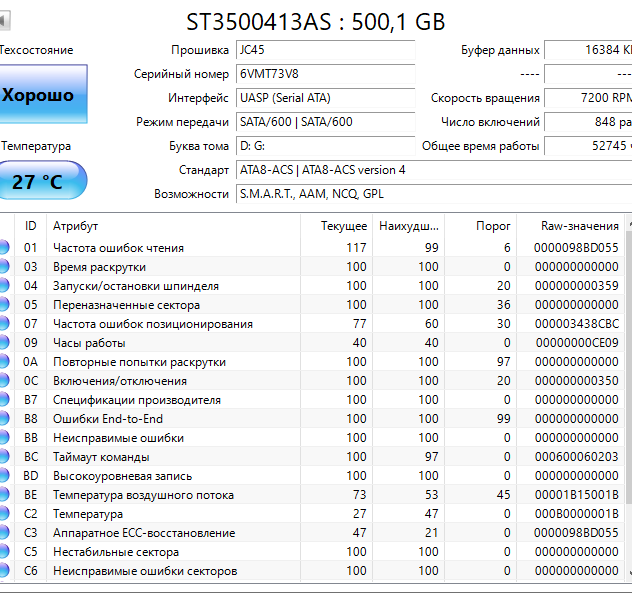Click the blue icon next to Неисправимые ошибки (BB)
The height and width of the screenshot is (593, 632).
tap(4, 438)
